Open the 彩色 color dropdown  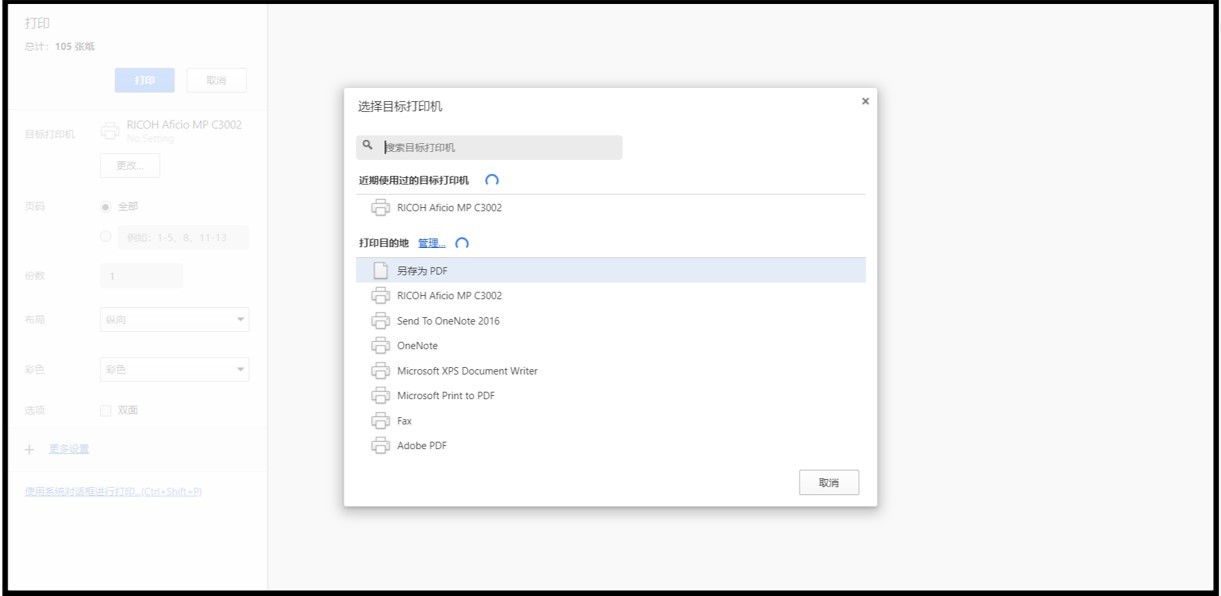[175, 370]
